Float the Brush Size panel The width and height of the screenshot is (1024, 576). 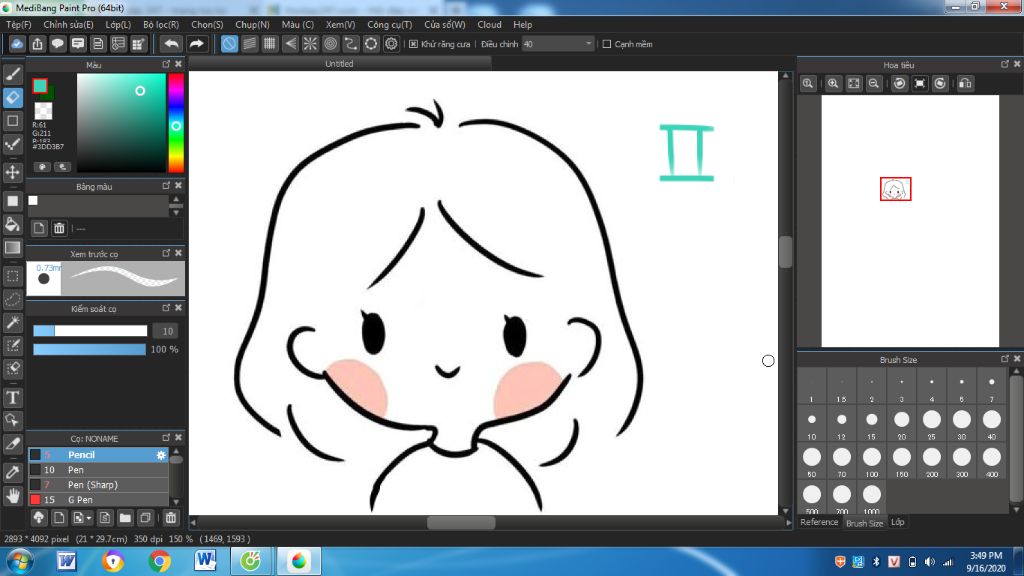1004,359
